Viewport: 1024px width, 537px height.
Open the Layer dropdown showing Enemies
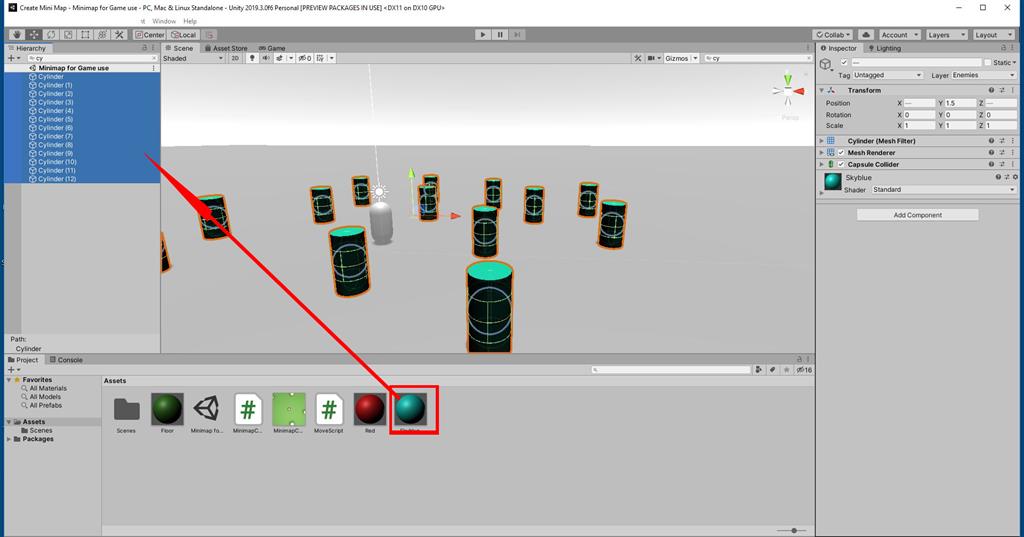[984, 75]
